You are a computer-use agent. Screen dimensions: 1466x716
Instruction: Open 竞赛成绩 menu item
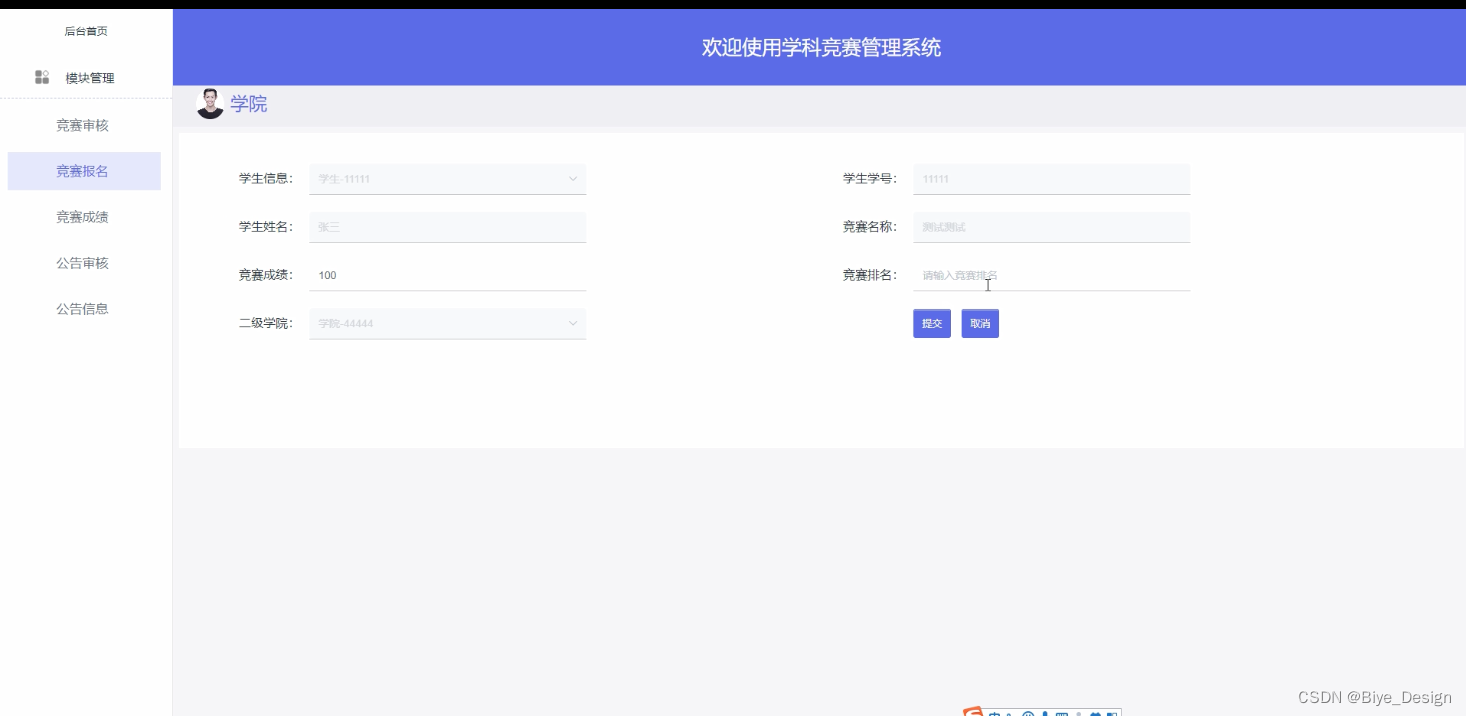pyautogui.click(x=84, y=217)
